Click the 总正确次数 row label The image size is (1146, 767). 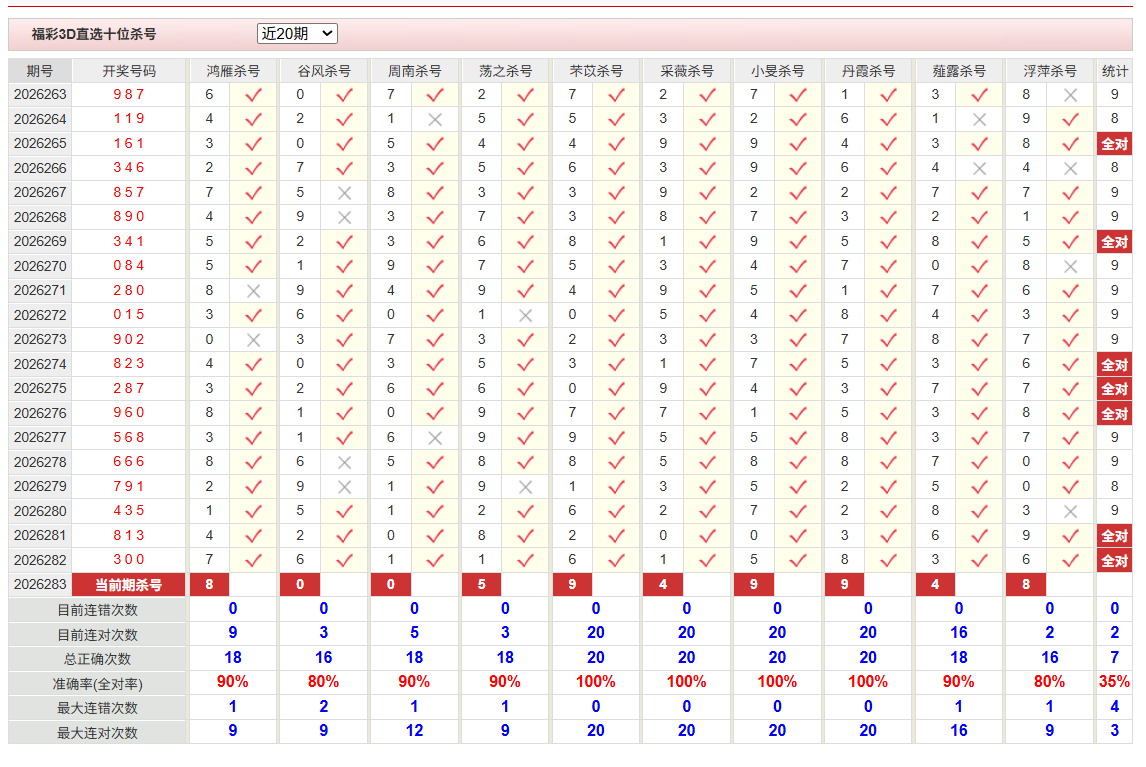97,659
